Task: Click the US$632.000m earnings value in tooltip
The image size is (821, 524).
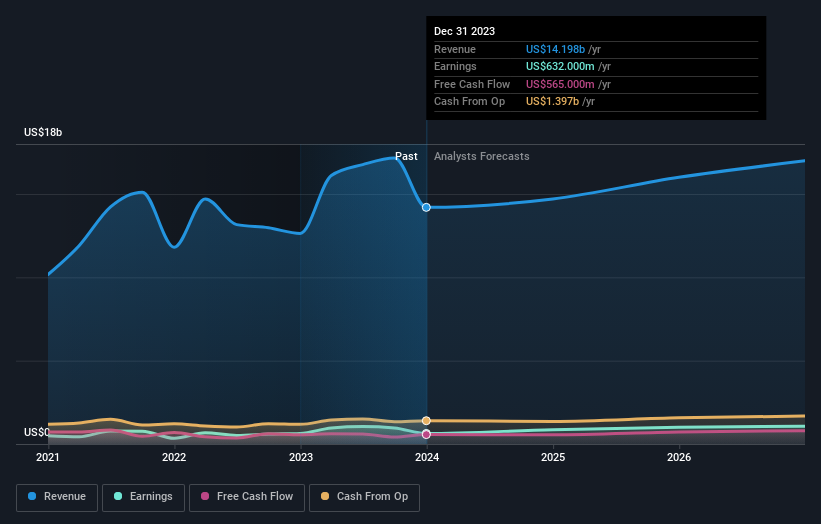Action: pyautogui.click(x=560, y=66)
